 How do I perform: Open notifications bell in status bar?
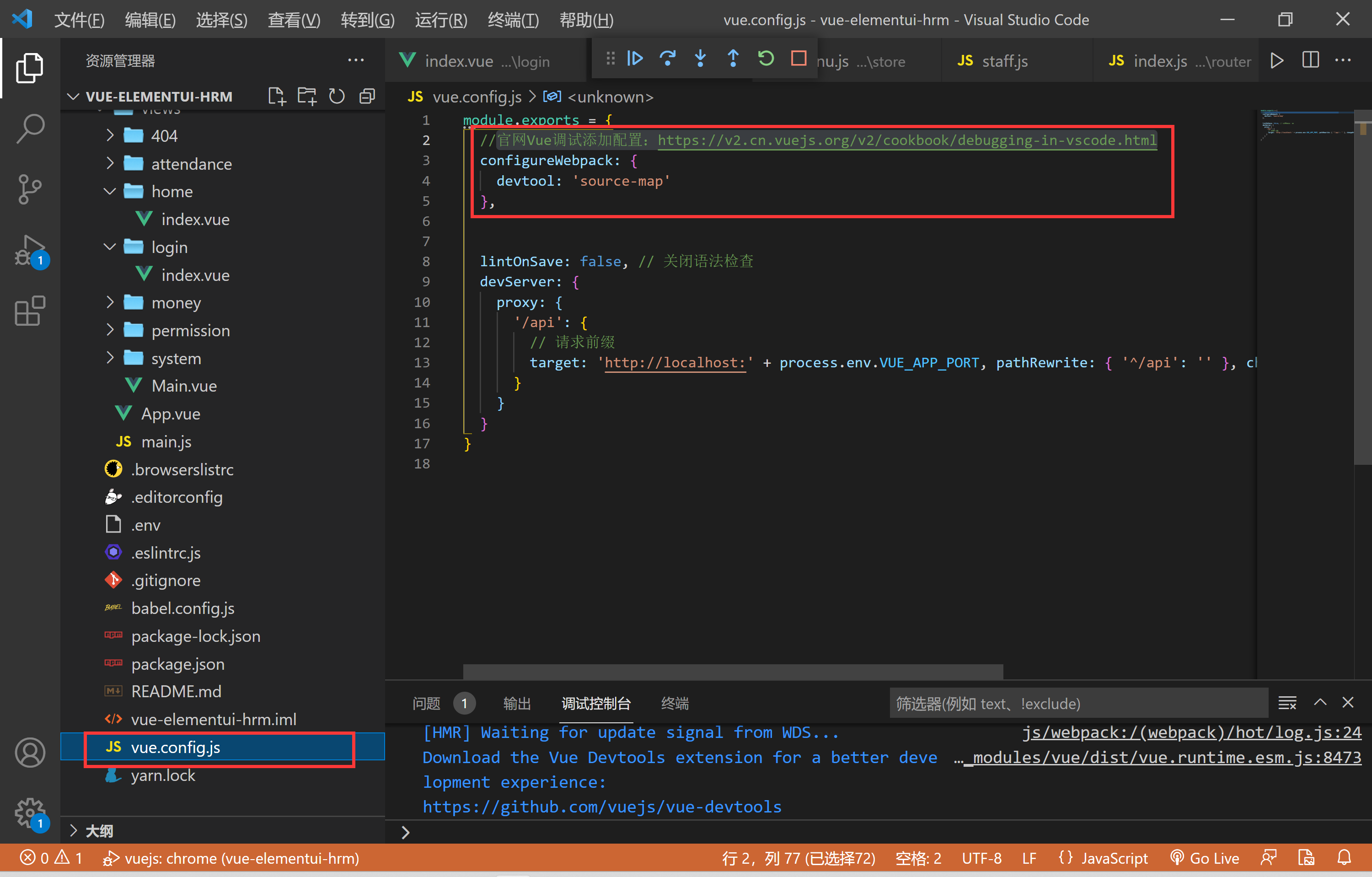[x=1345, y=858]
